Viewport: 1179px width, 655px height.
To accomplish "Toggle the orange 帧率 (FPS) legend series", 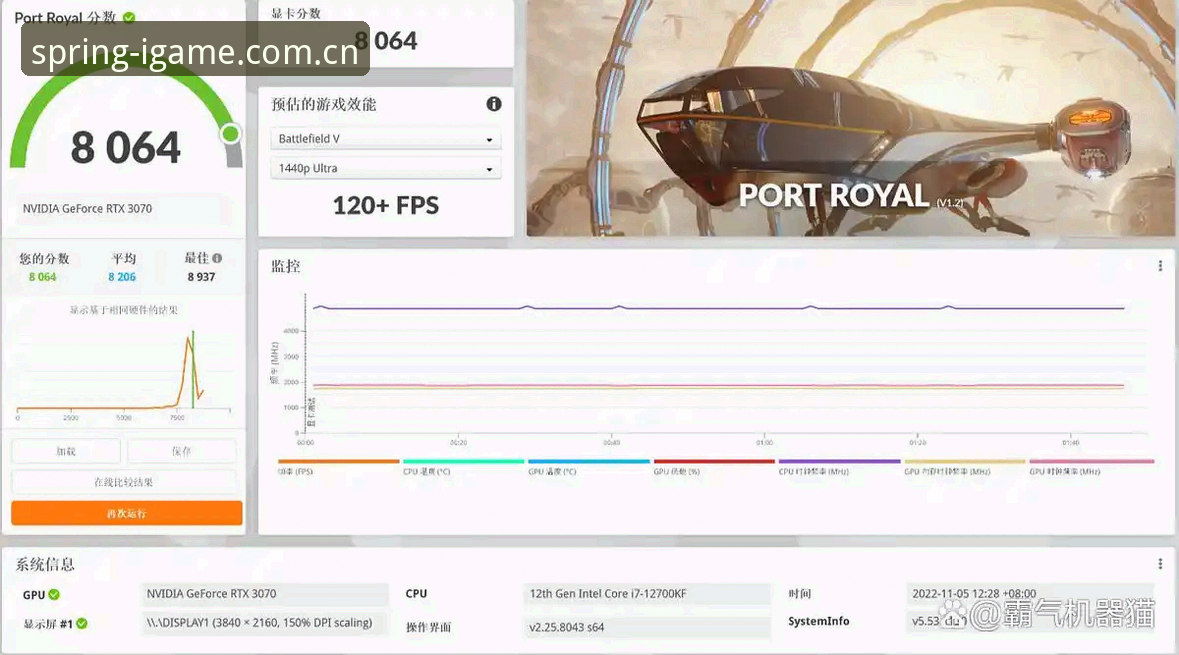I will (338, 467).
